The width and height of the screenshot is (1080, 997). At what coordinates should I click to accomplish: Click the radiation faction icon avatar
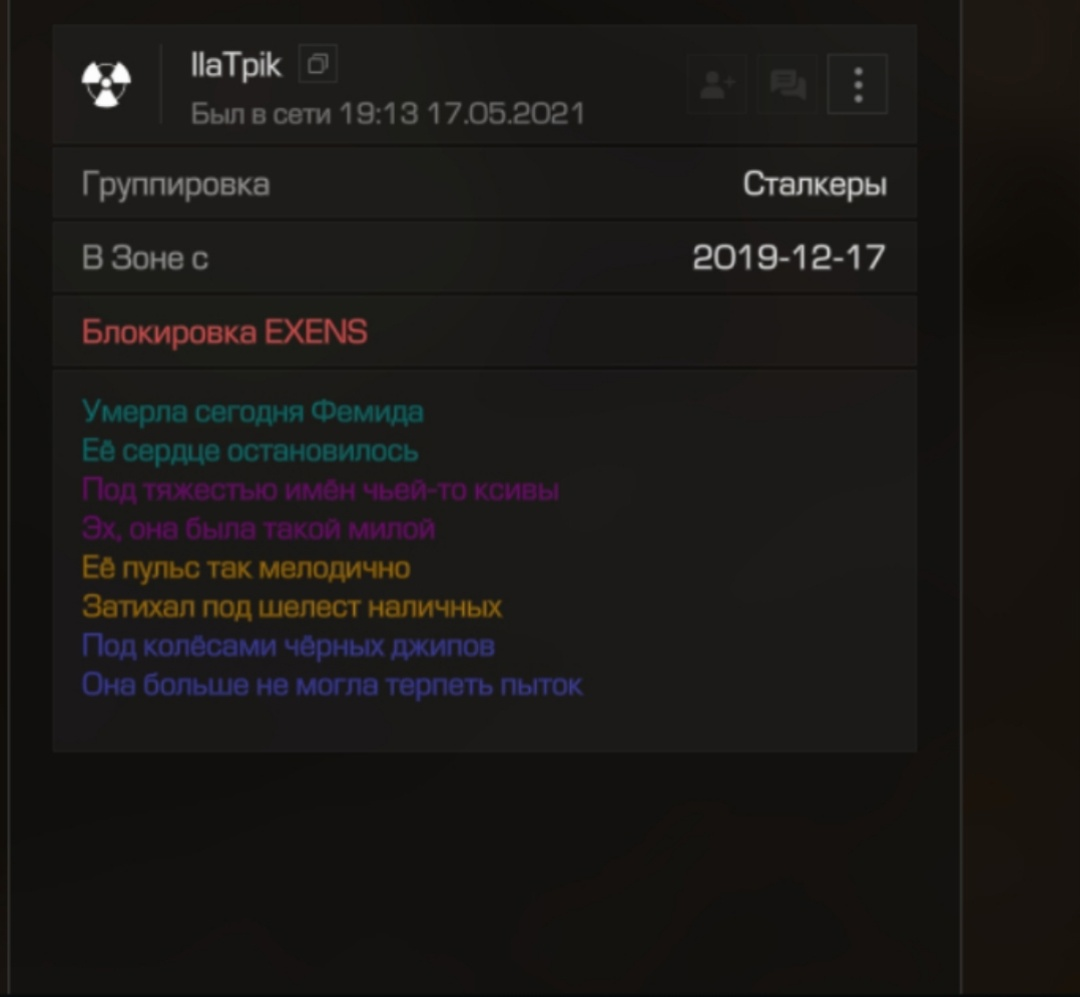click(106, 84)
